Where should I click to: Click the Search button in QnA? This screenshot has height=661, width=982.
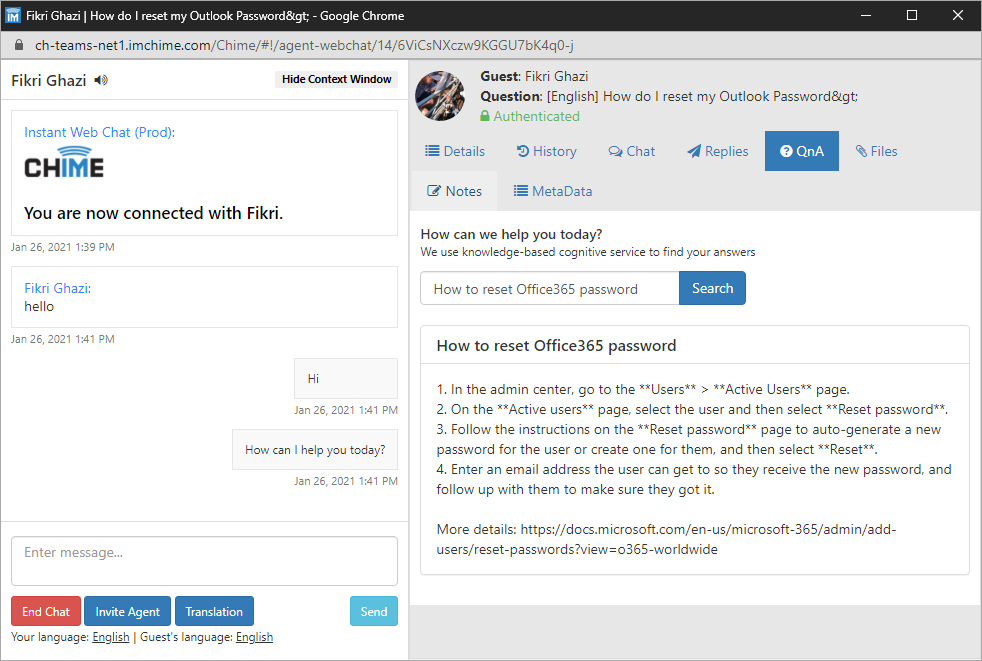click(712, 288)
